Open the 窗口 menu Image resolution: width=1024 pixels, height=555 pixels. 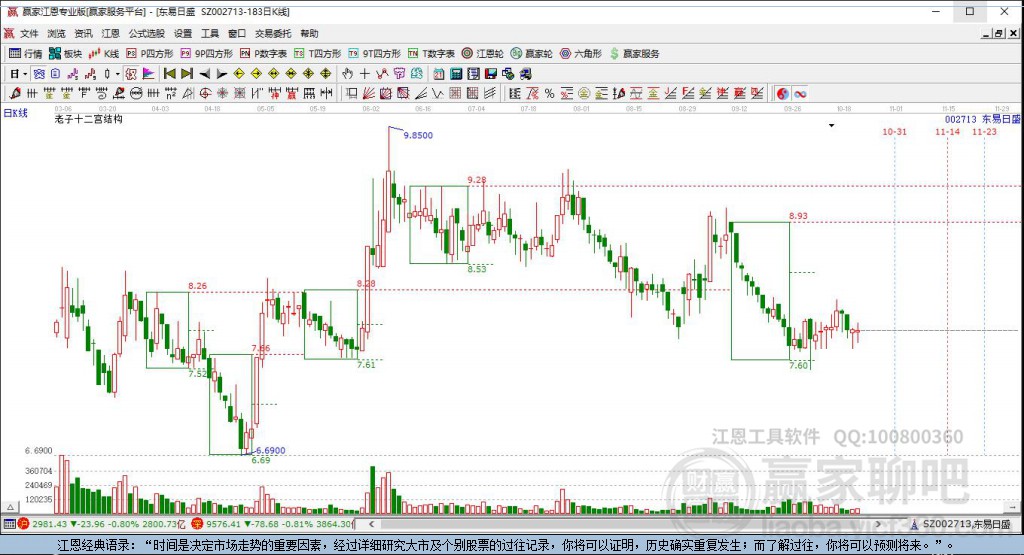coord(237,33)
